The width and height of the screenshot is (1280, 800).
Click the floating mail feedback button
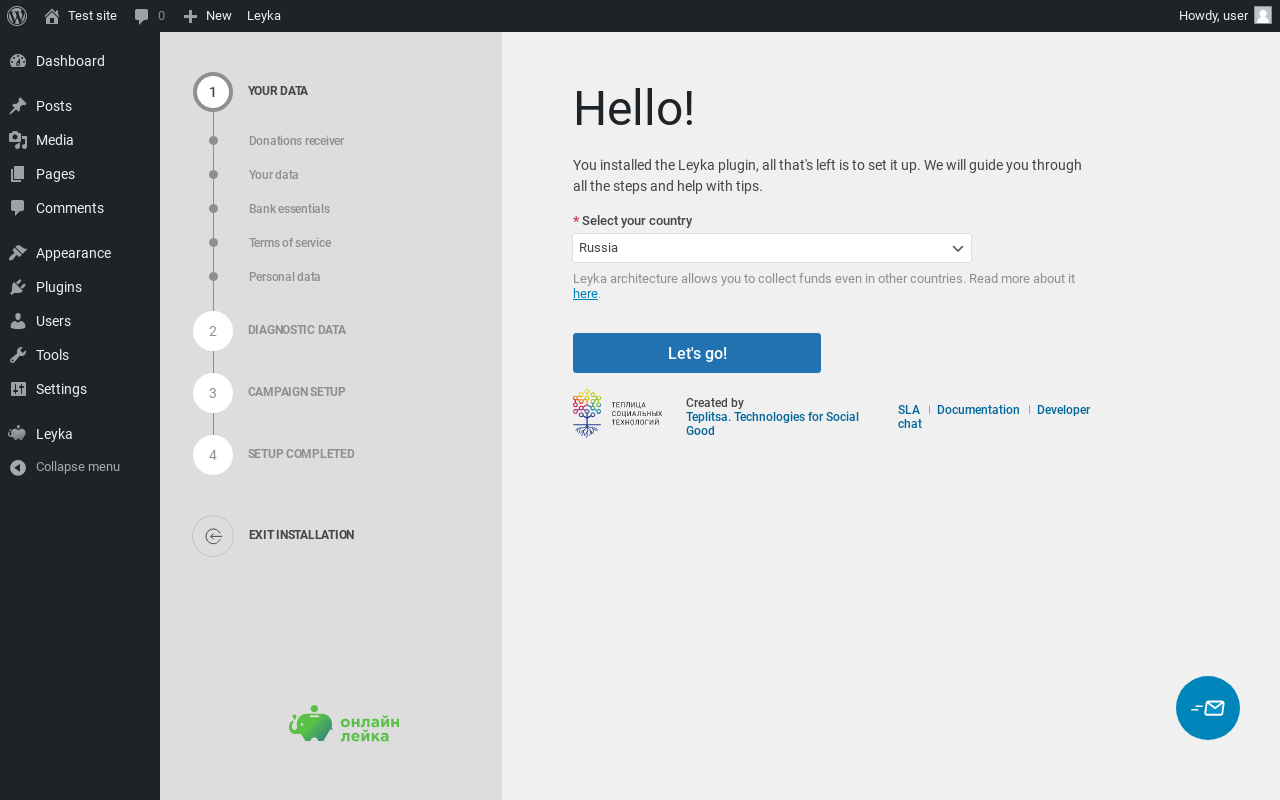1208,708
